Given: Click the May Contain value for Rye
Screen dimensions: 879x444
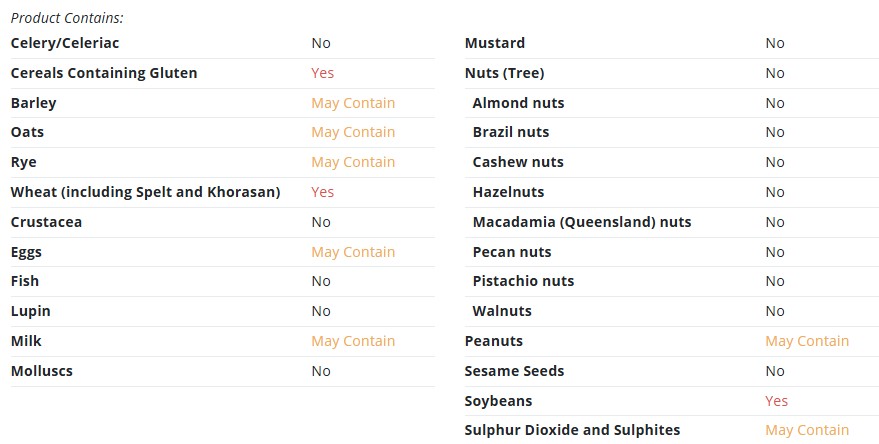Looking at the screenshot, I should coord(353,162).
